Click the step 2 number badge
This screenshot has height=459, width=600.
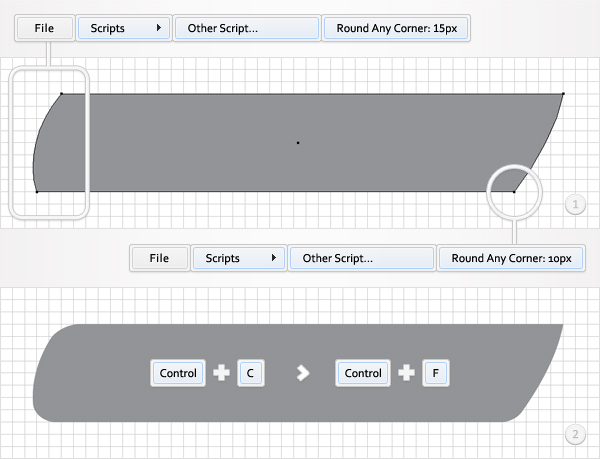coord(575,435)
